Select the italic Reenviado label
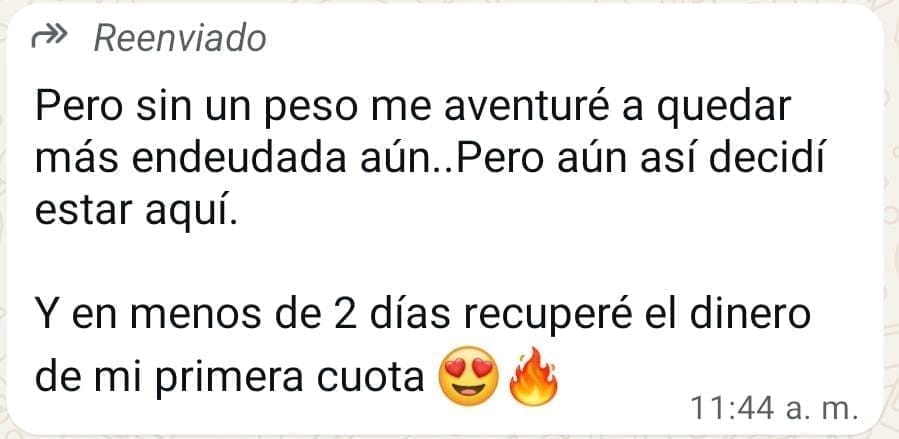The image size is (899, 439). point(180,38)
